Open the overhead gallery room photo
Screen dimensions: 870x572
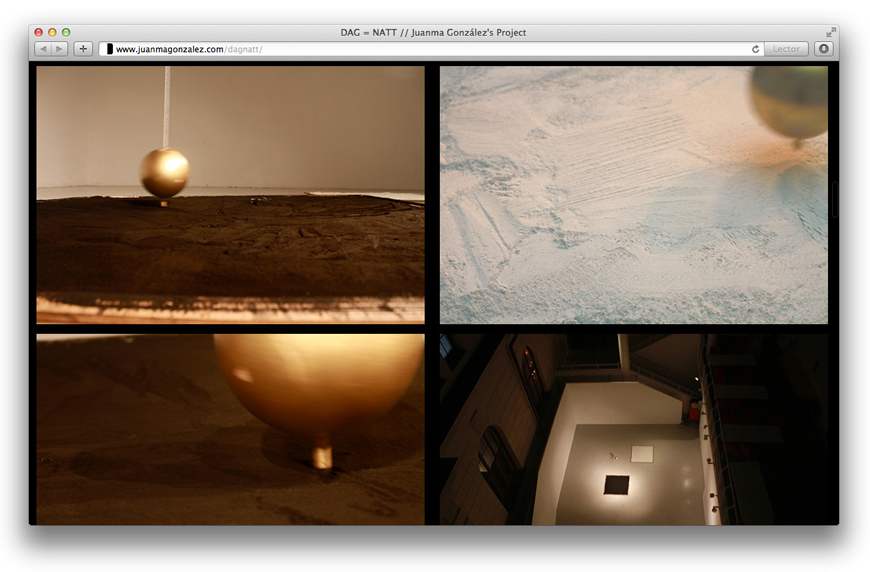coord(633,429)
